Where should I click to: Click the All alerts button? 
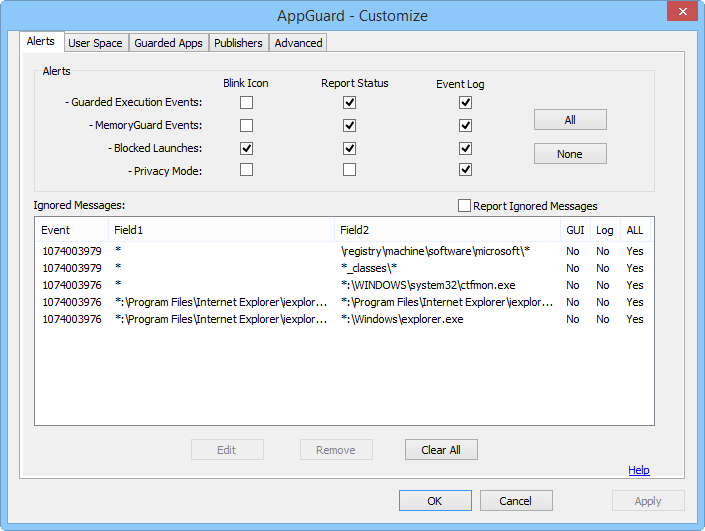(x=570, y=120)
